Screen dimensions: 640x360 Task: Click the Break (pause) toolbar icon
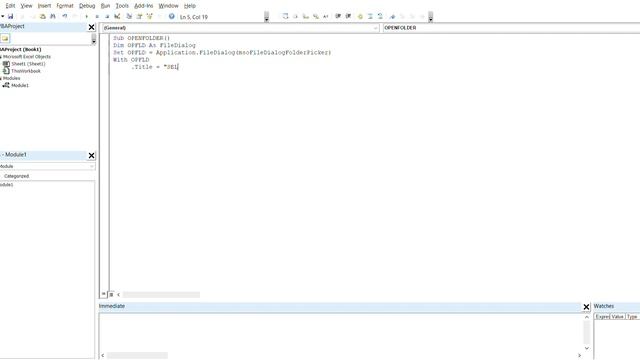(x=97, y=16)
